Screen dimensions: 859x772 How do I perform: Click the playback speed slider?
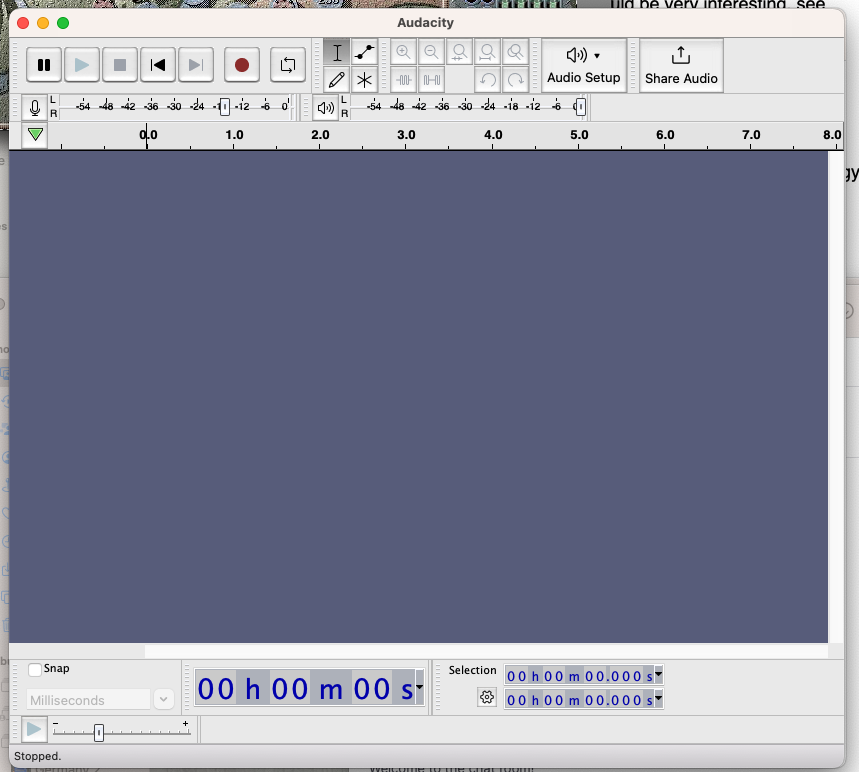[99, 733]
